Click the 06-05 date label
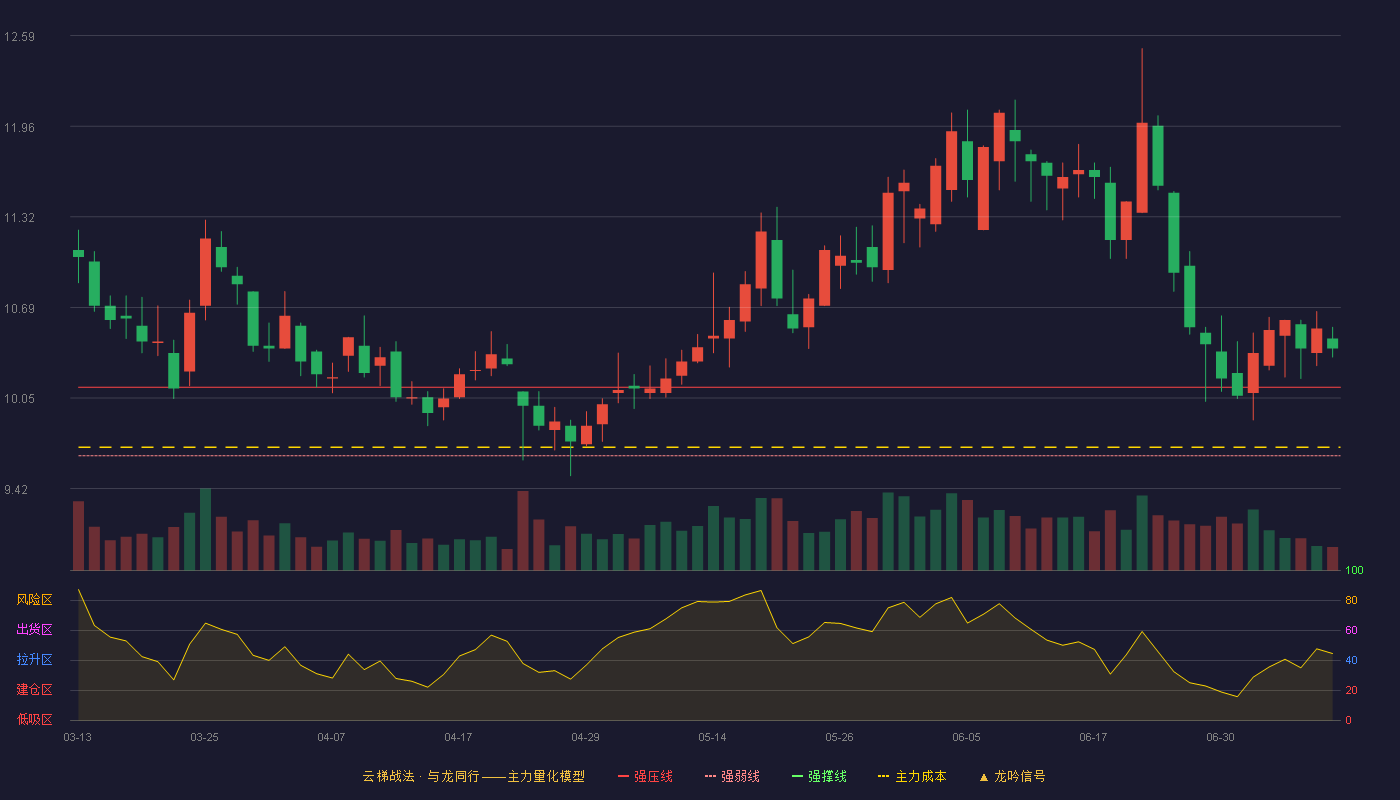This screenshot has height=800, width=1400. (x=966, y=737)
